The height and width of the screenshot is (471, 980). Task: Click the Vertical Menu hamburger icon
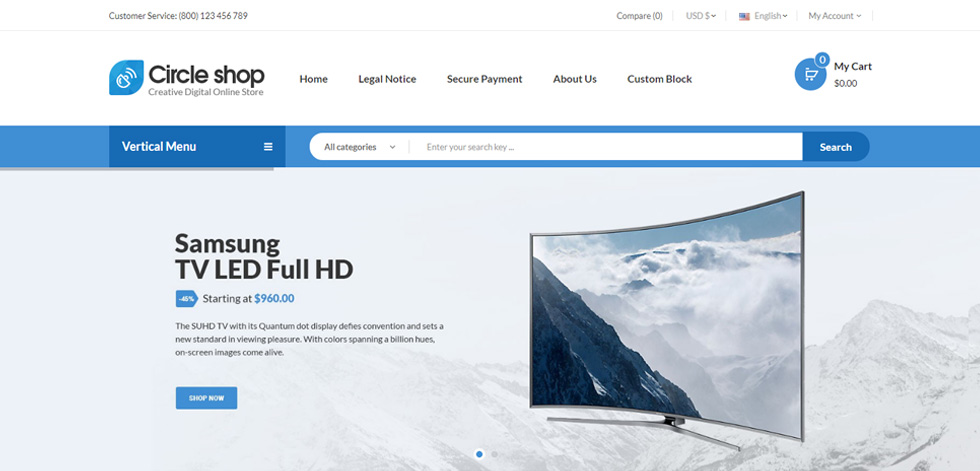pyautogui.click(x=268, y=147)
